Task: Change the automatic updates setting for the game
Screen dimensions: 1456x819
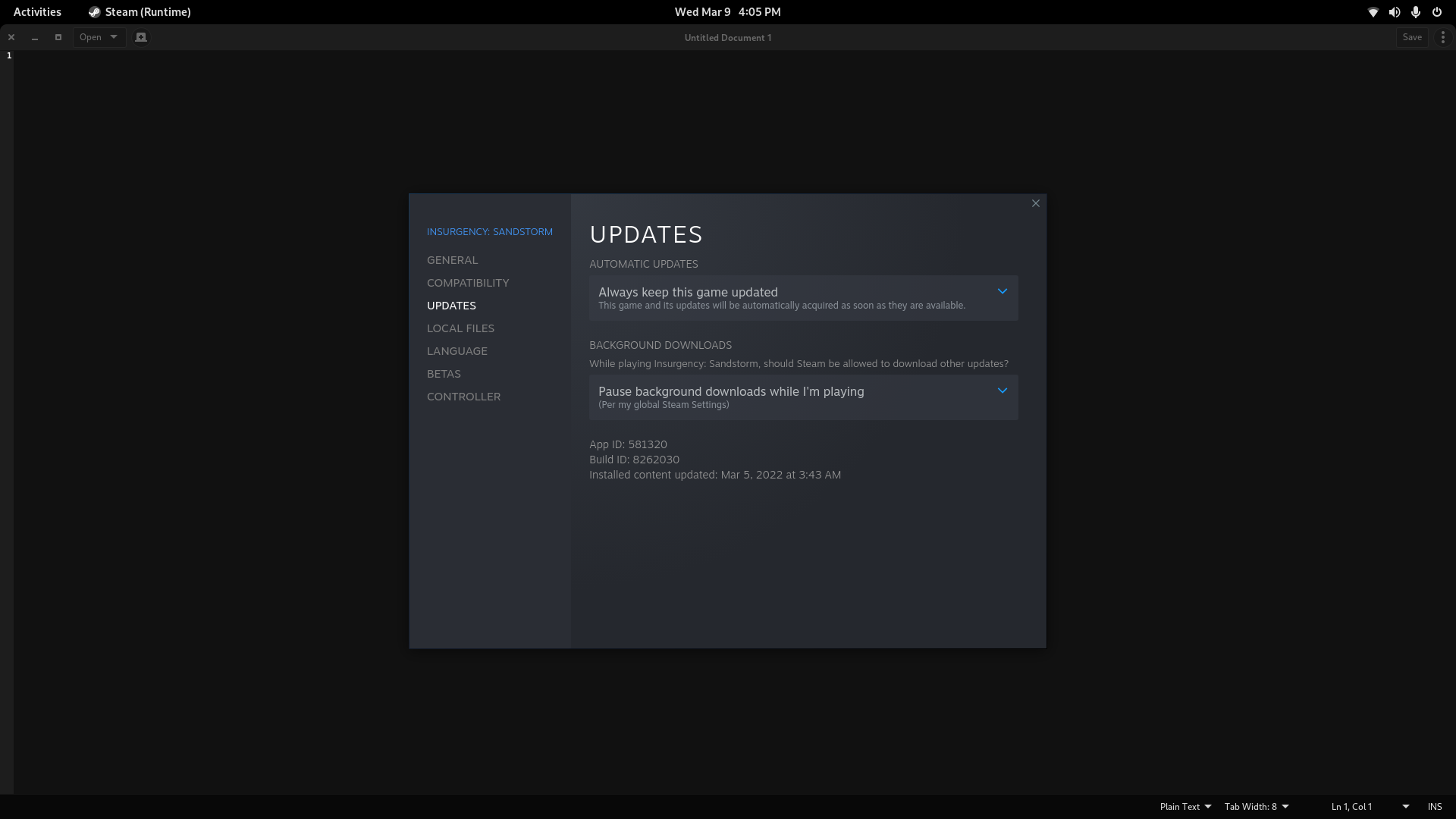Action: [803, 297]
